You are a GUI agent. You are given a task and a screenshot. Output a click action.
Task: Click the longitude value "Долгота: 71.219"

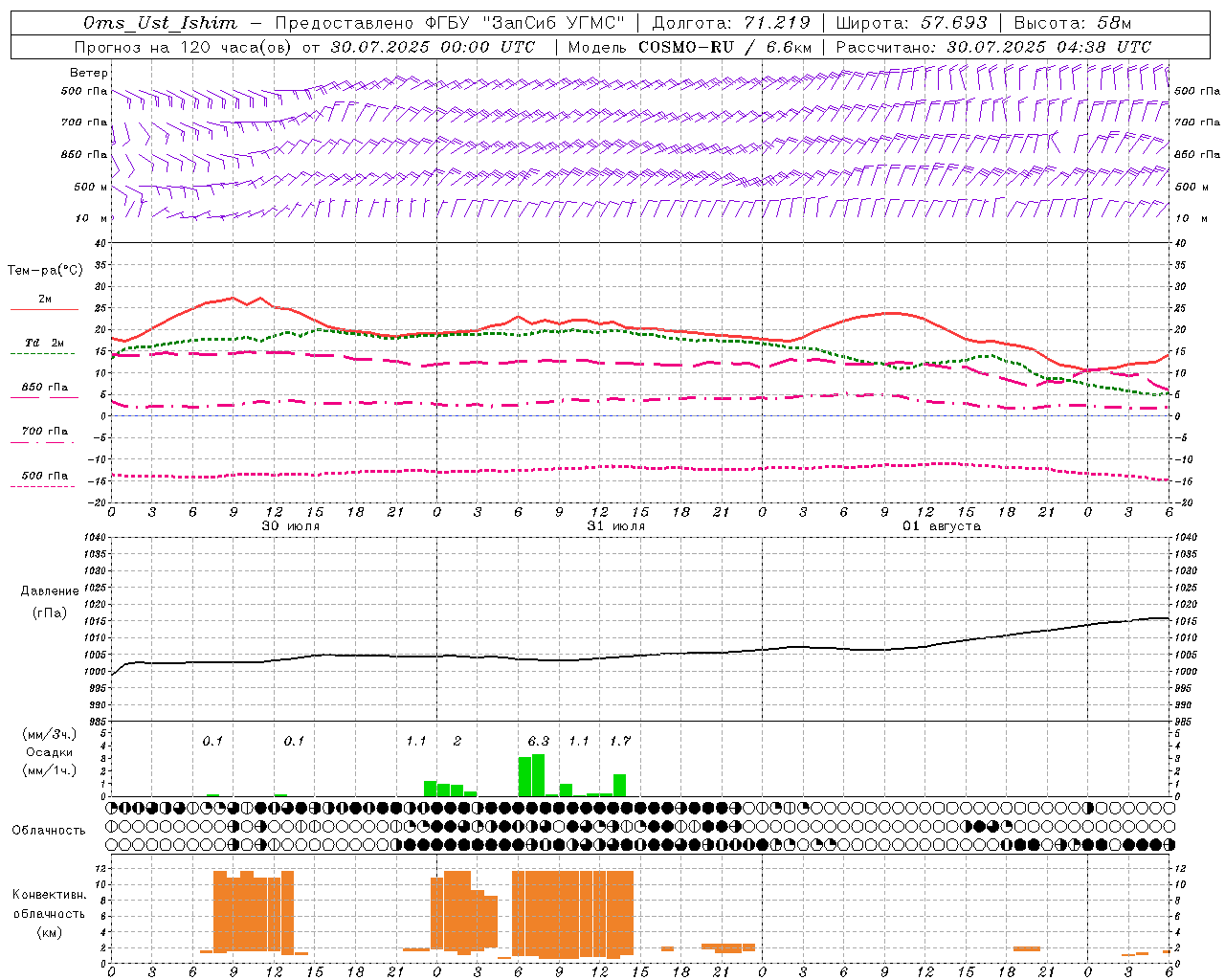pos(731,23)
